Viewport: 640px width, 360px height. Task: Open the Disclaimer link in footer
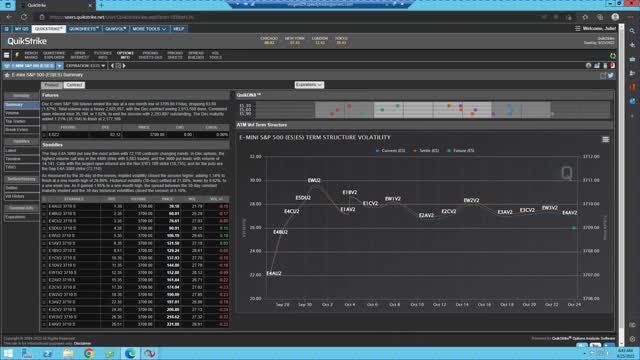click(x=82, y=343)
